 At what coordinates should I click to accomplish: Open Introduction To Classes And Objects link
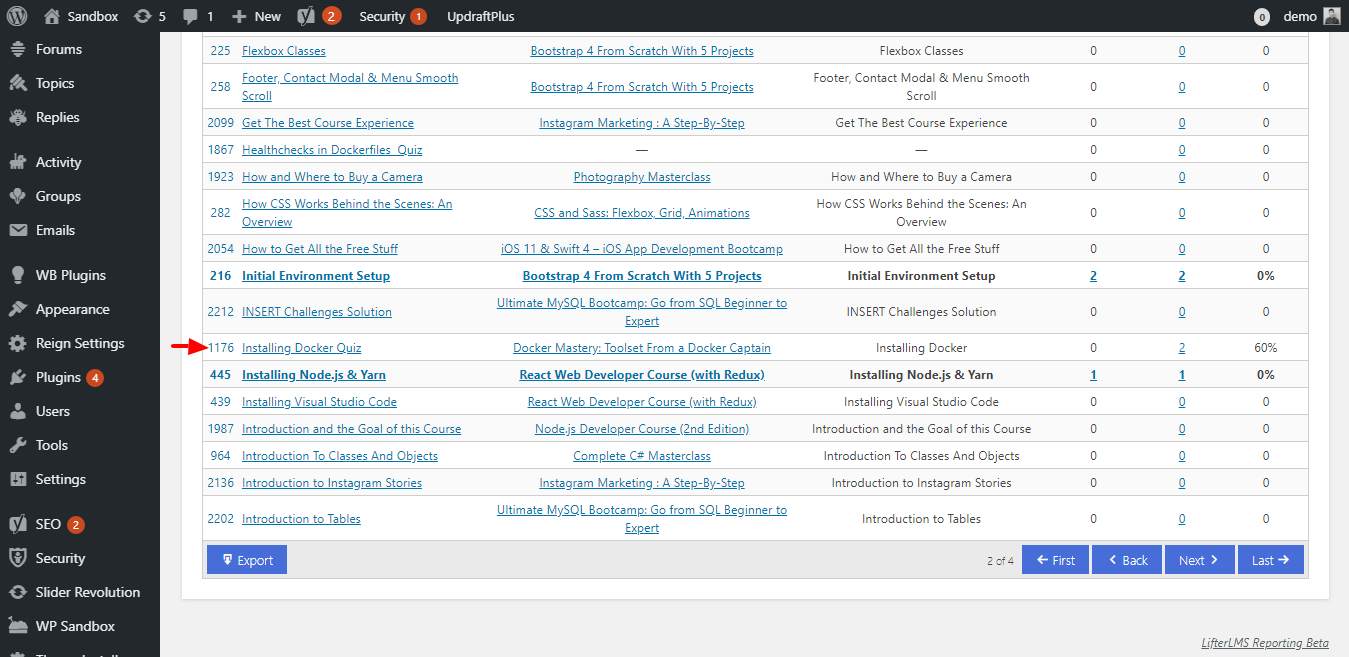click(340, 456)
